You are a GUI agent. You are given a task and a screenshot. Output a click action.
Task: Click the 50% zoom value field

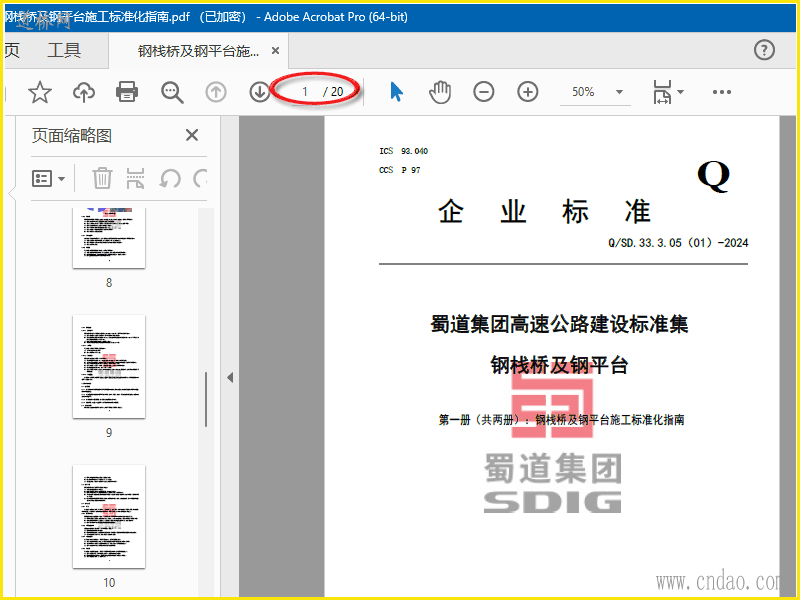coord(583,92)
